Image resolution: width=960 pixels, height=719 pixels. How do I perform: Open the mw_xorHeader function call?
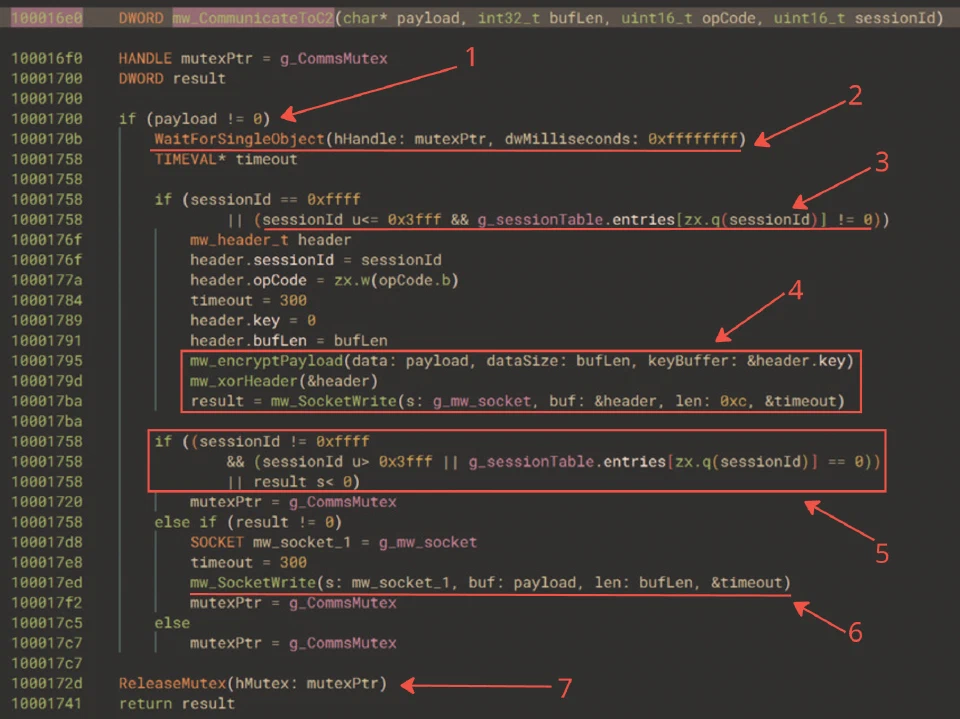point(243,381)
